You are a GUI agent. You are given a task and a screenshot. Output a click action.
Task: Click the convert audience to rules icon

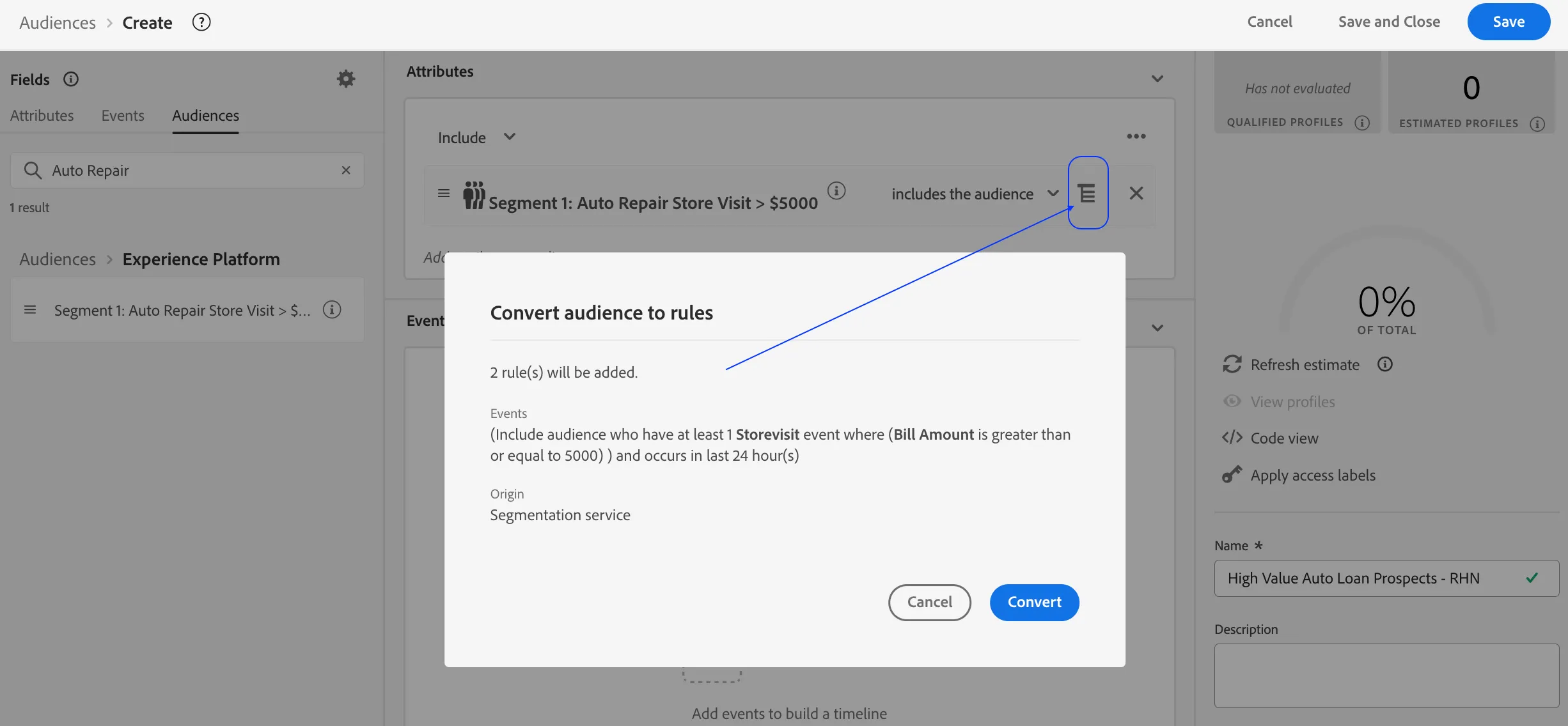coord(1087,193)
